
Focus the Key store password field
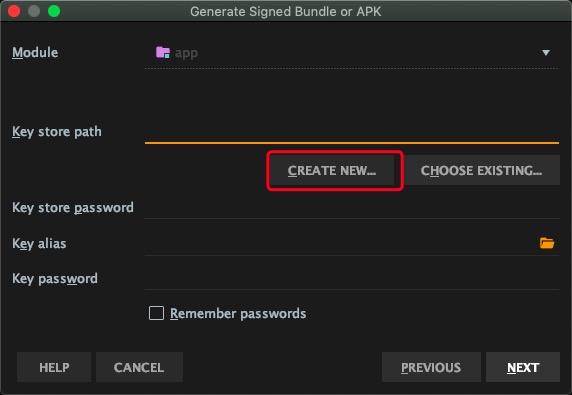coord(352,208)
